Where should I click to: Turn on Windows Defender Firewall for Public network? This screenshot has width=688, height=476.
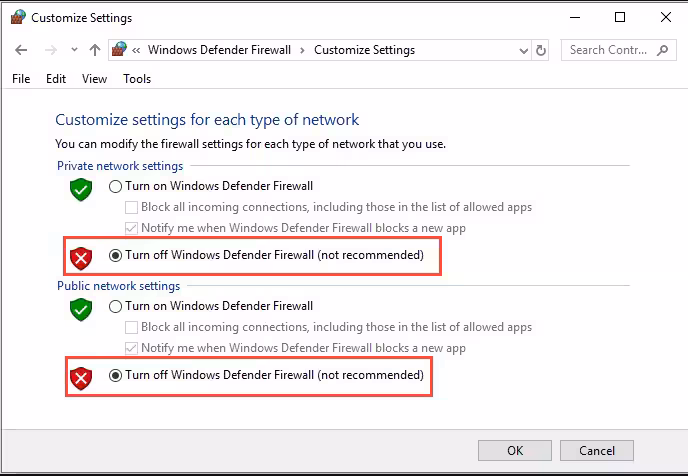[x=116, y=307]
